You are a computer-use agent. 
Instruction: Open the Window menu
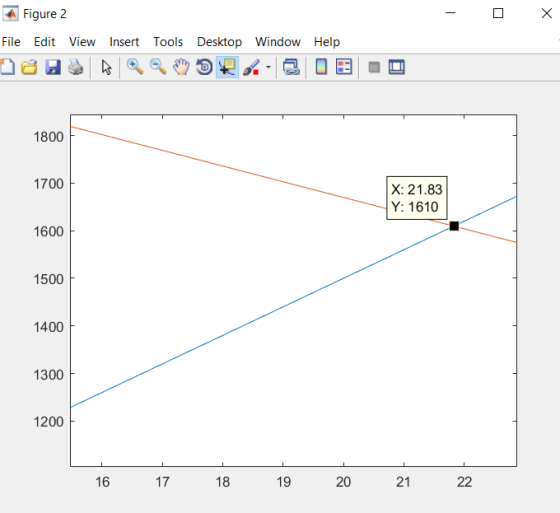pyautogui.click(x=278, y=42)
